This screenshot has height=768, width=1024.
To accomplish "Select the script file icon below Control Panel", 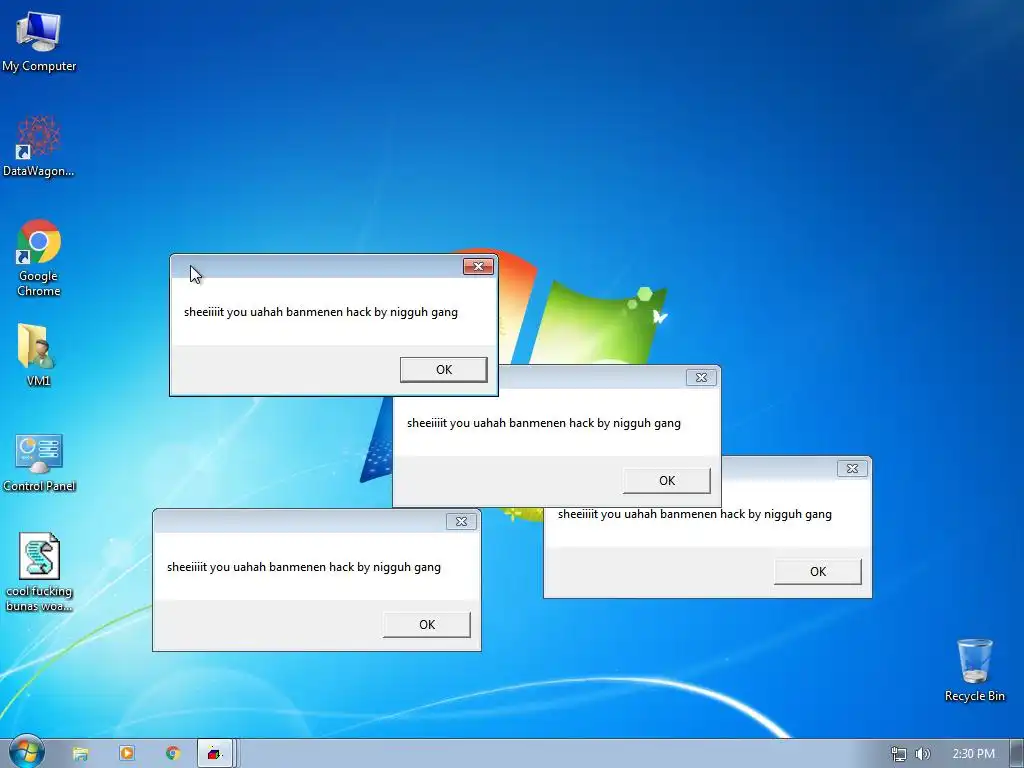I will [x=39, y=572].
